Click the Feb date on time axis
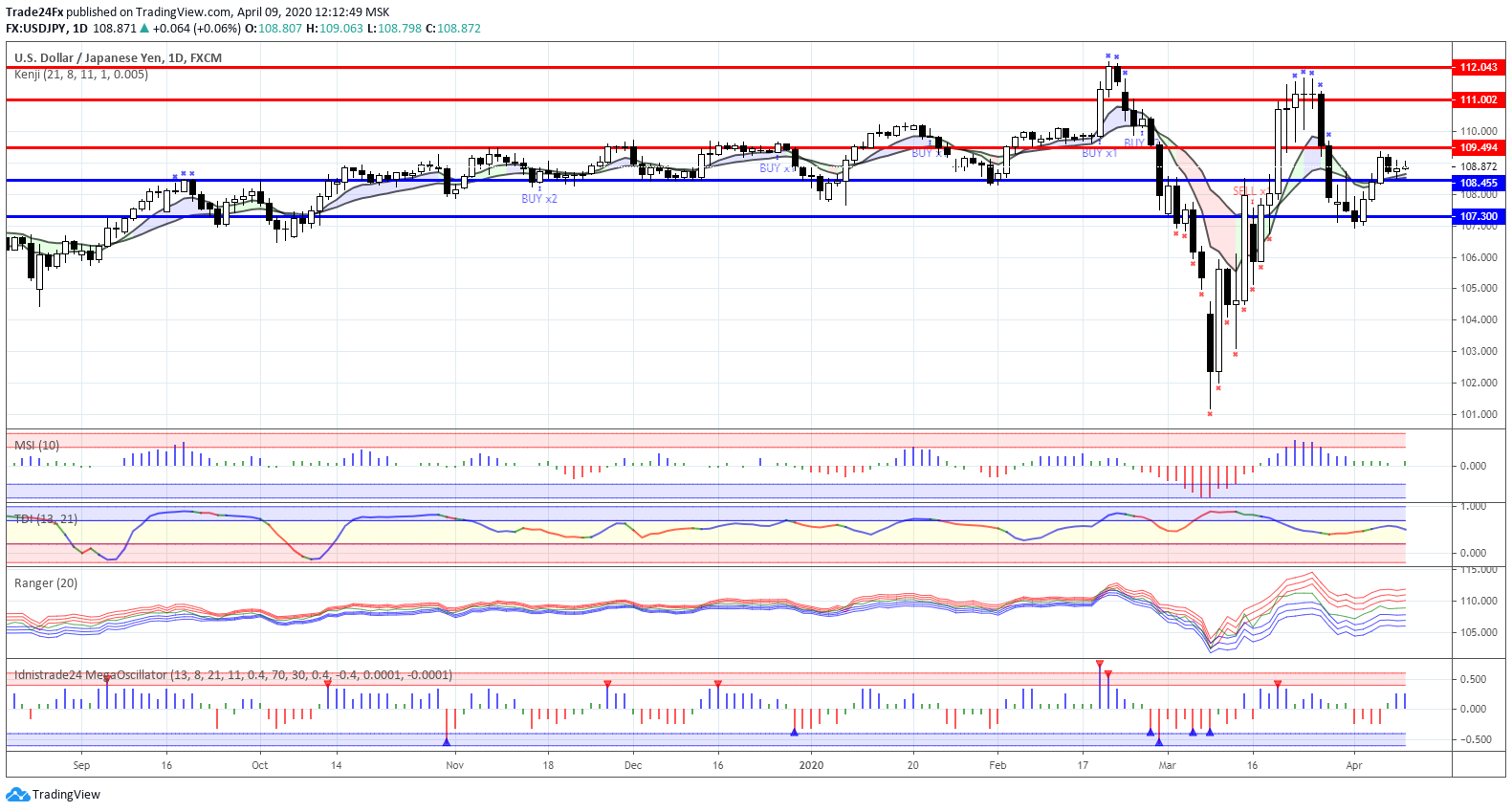The image size is (1512, 812). point(997,765)
